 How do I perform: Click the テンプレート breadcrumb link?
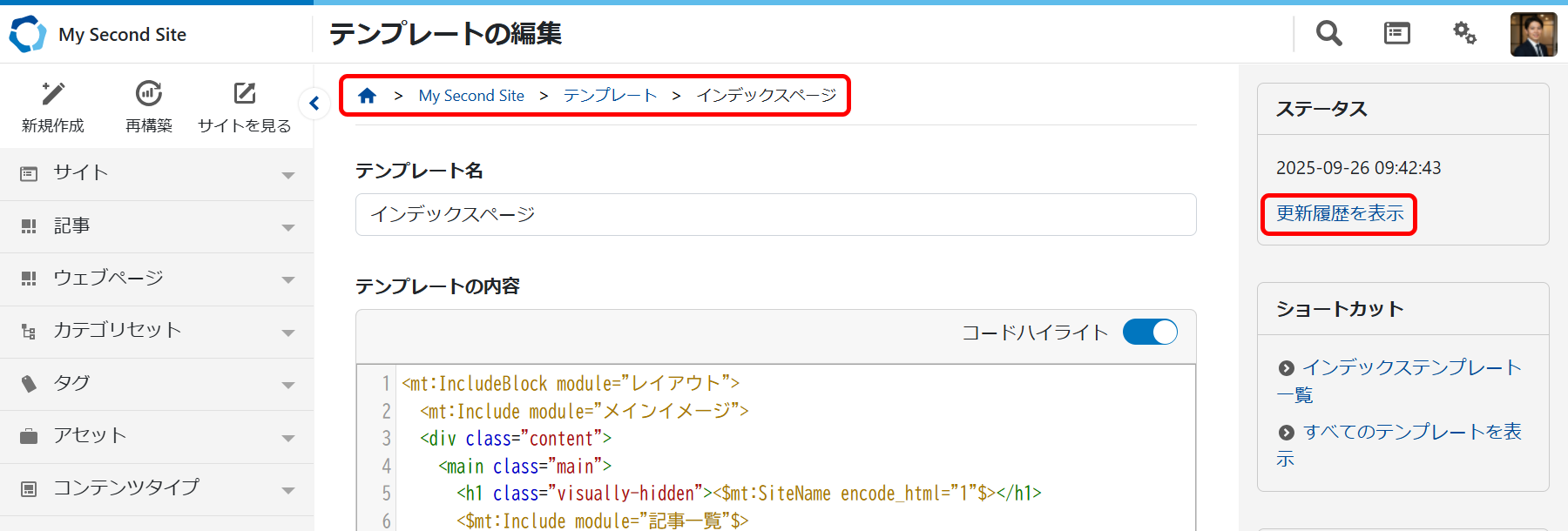point(610,96)
